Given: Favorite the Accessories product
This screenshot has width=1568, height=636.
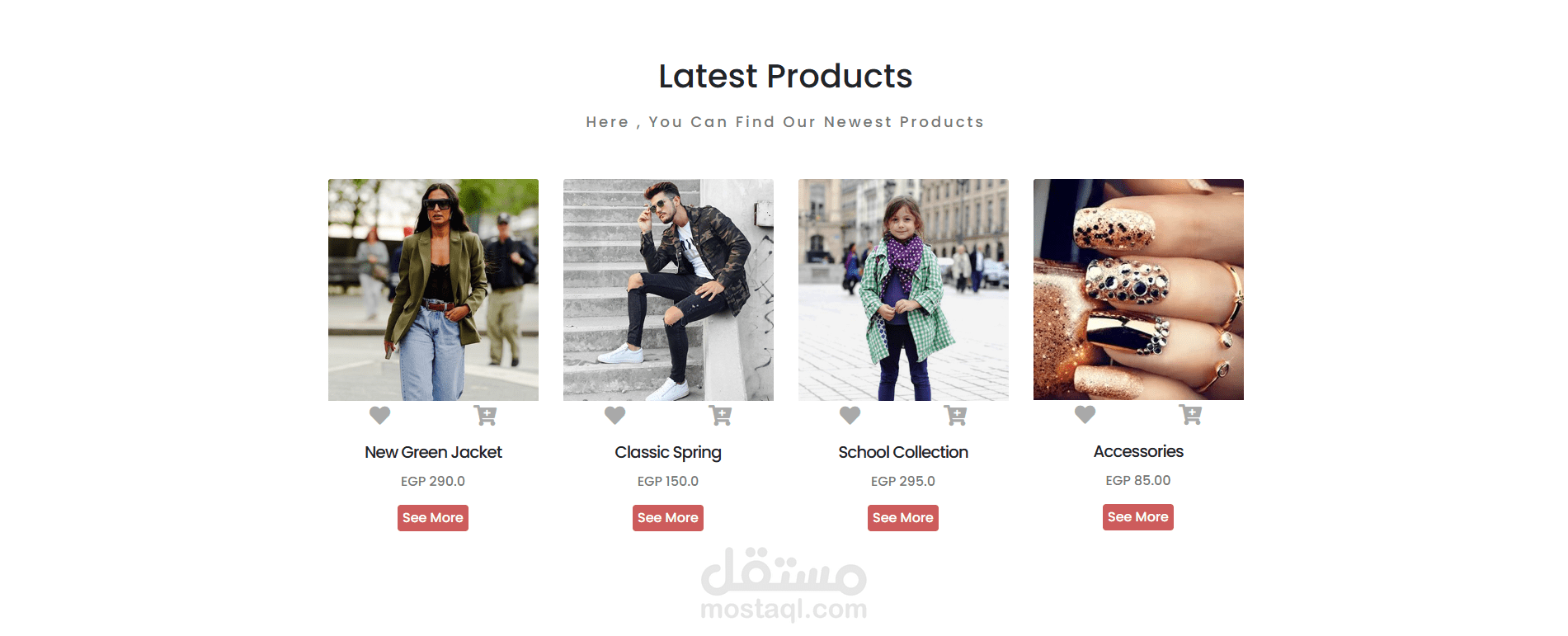Looking at the screenshot, I should 1085,415.
